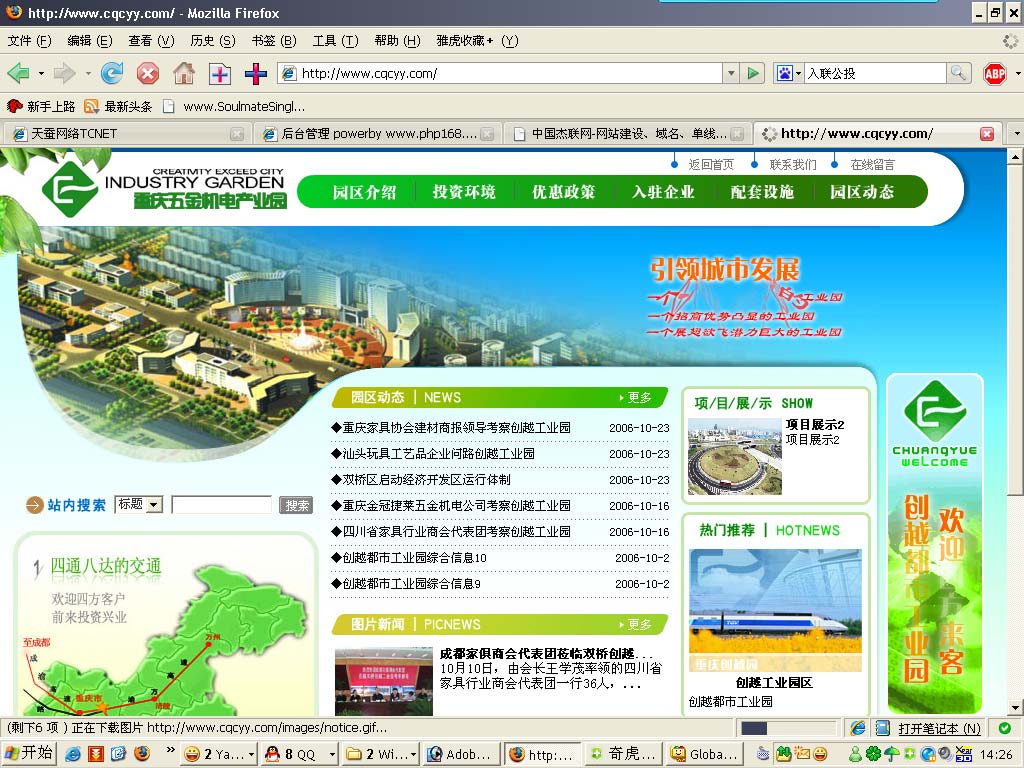Click the red Stop loading icon
Image resolution: width=1024 pixels, height=768 pixels.
click(x=148, y=73)
